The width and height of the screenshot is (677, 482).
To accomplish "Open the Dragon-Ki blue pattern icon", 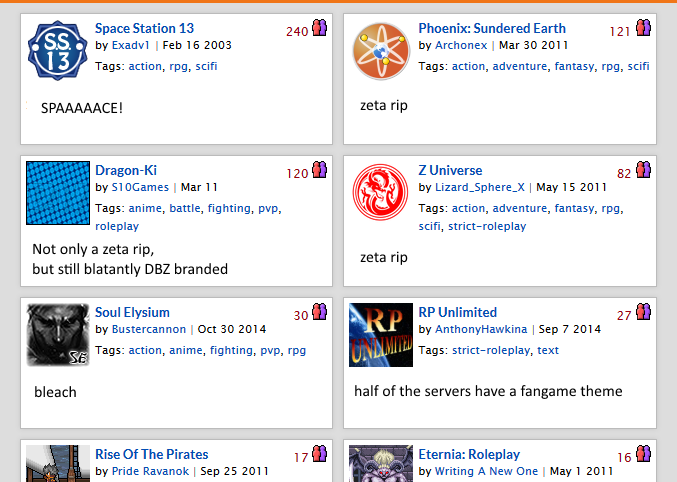I will (x=58, y=193).
